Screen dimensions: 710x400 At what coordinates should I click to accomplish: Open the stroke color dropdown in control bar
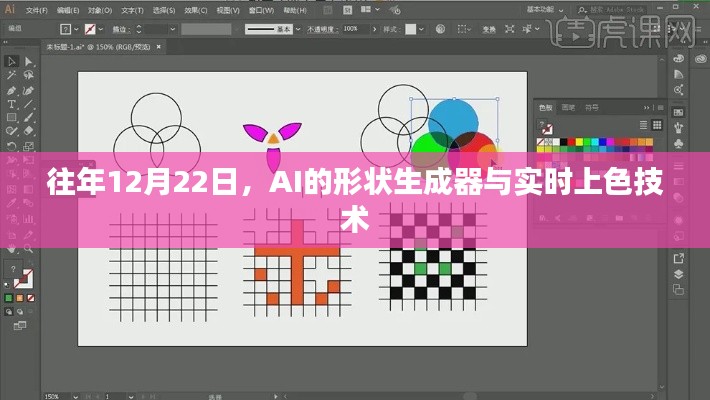101,29
